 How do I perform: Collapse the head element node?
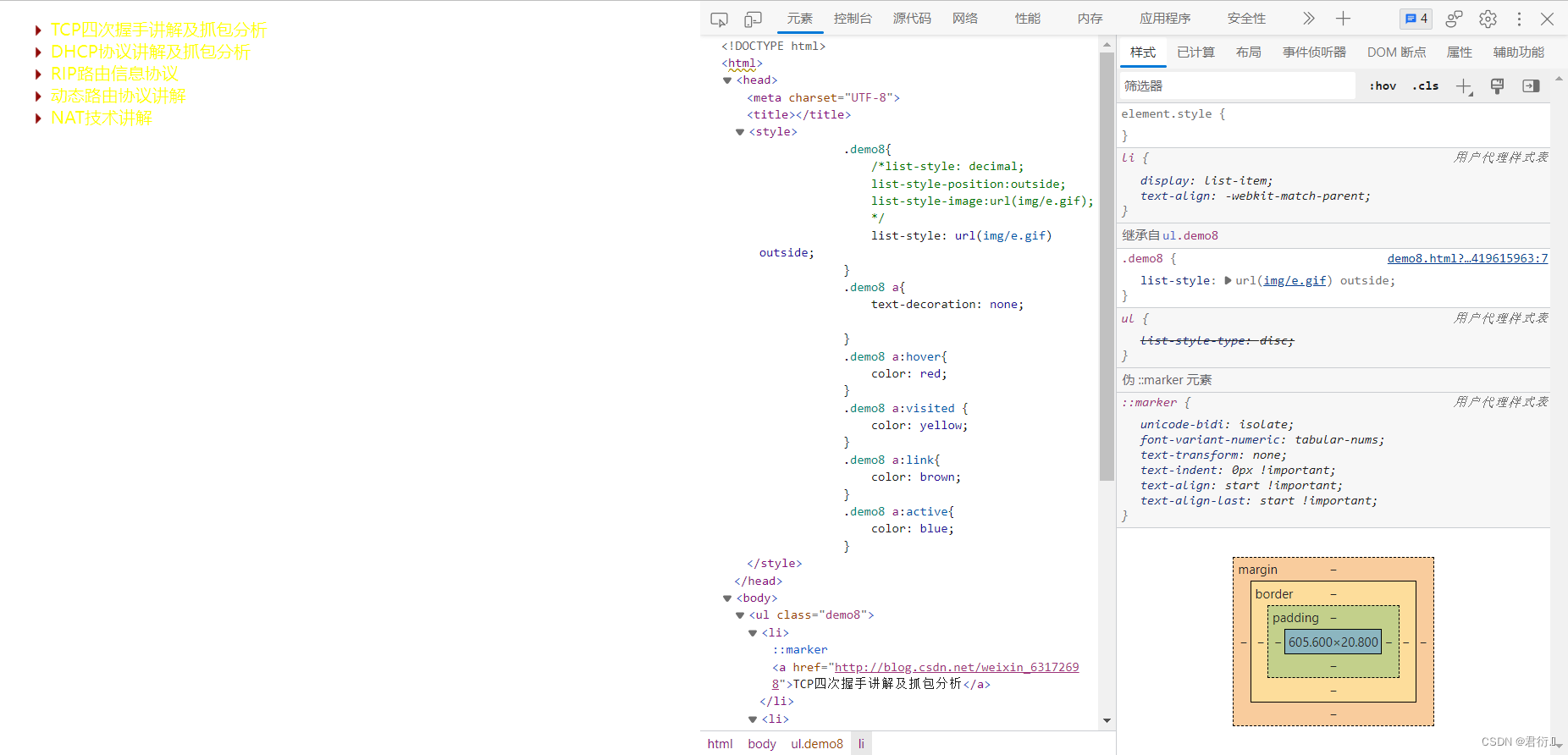coord(727,80)
